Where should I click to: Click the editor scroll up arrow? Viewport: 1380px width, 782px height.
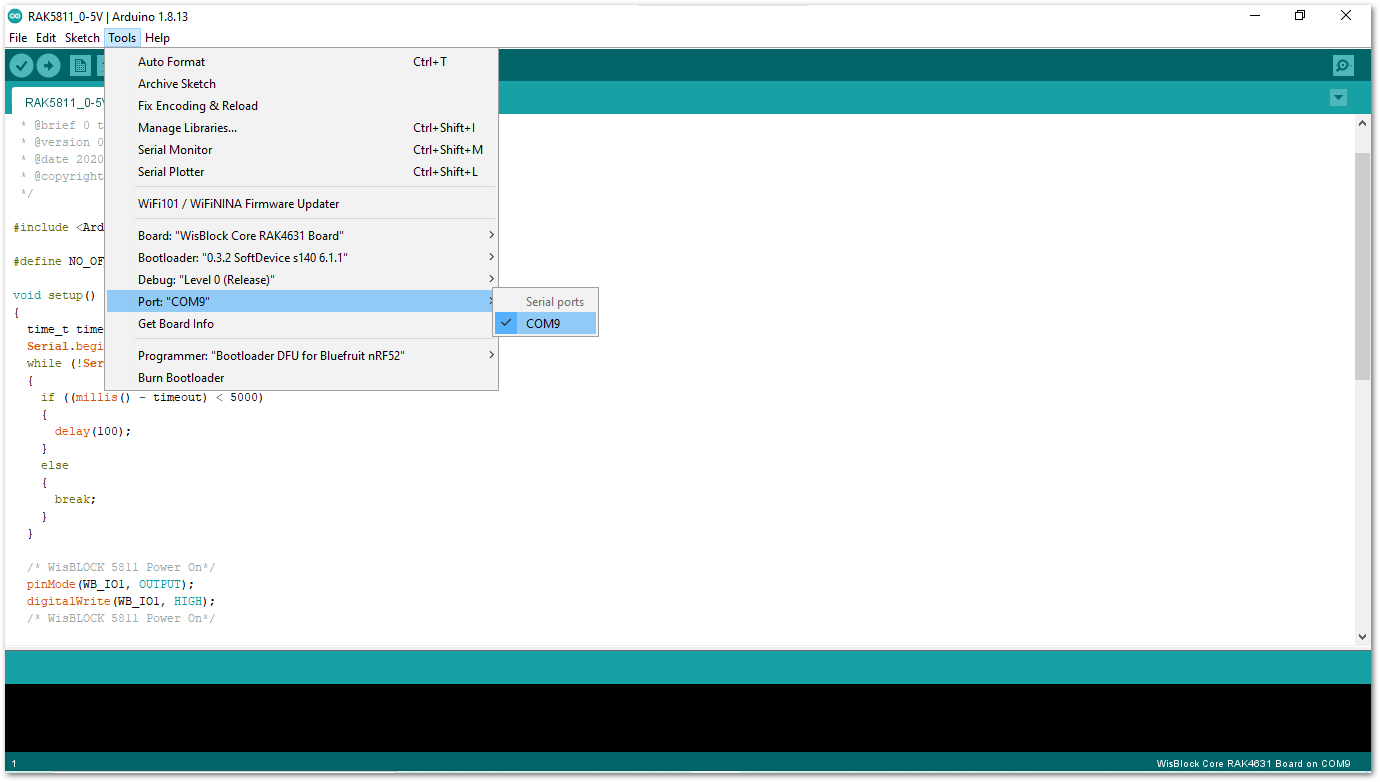pyautogui.click(x=1362, y=123)
